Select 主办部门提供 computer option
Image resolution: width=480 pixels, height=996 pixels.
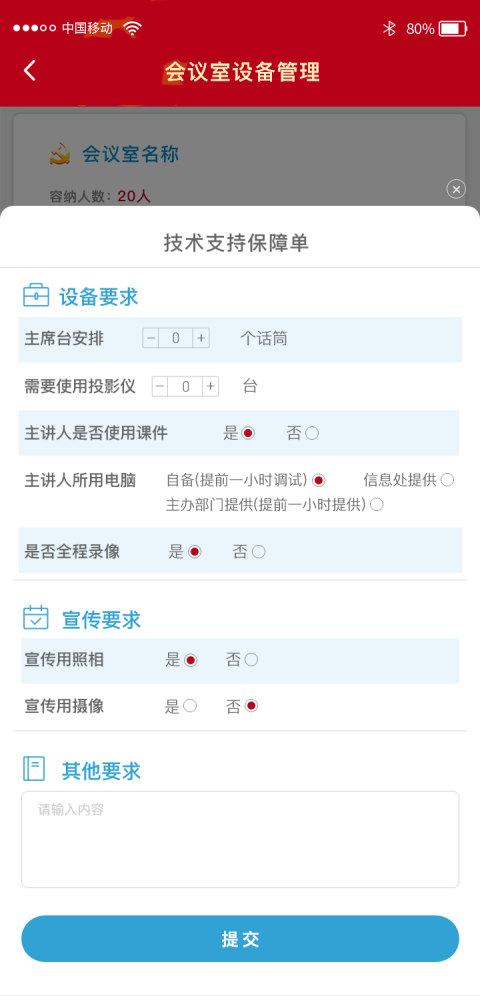377,505
